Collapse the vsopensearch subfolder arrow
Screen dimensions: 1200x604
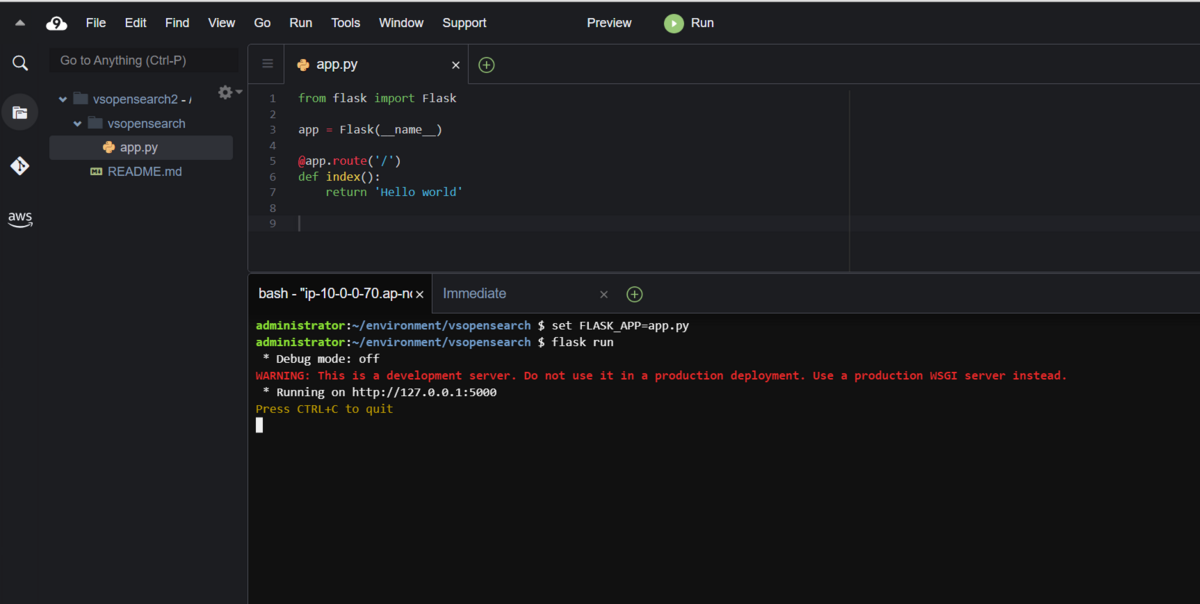coord(78,123)
